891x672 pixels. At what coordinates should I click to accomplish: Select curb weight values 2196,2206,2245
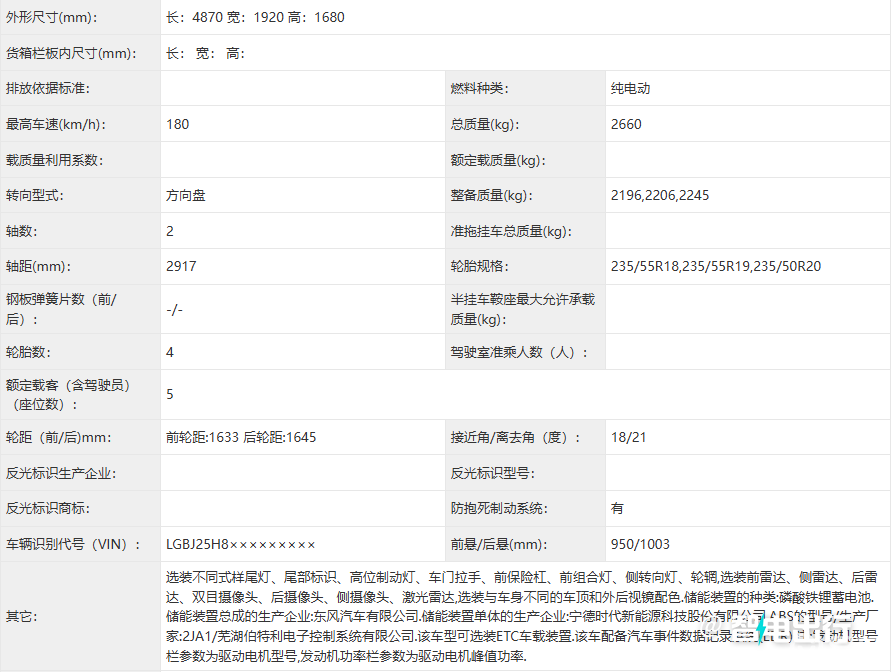point(660,196)
